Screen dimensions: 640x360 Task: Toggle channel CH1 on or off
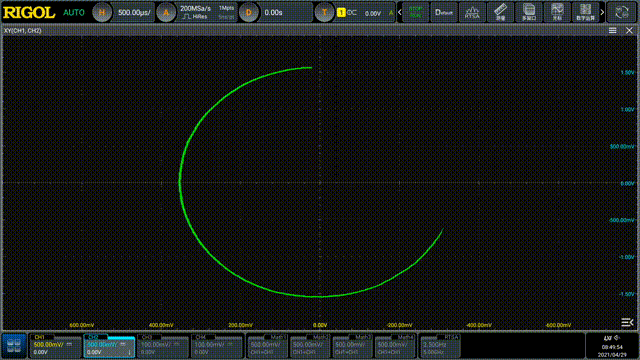56,346
